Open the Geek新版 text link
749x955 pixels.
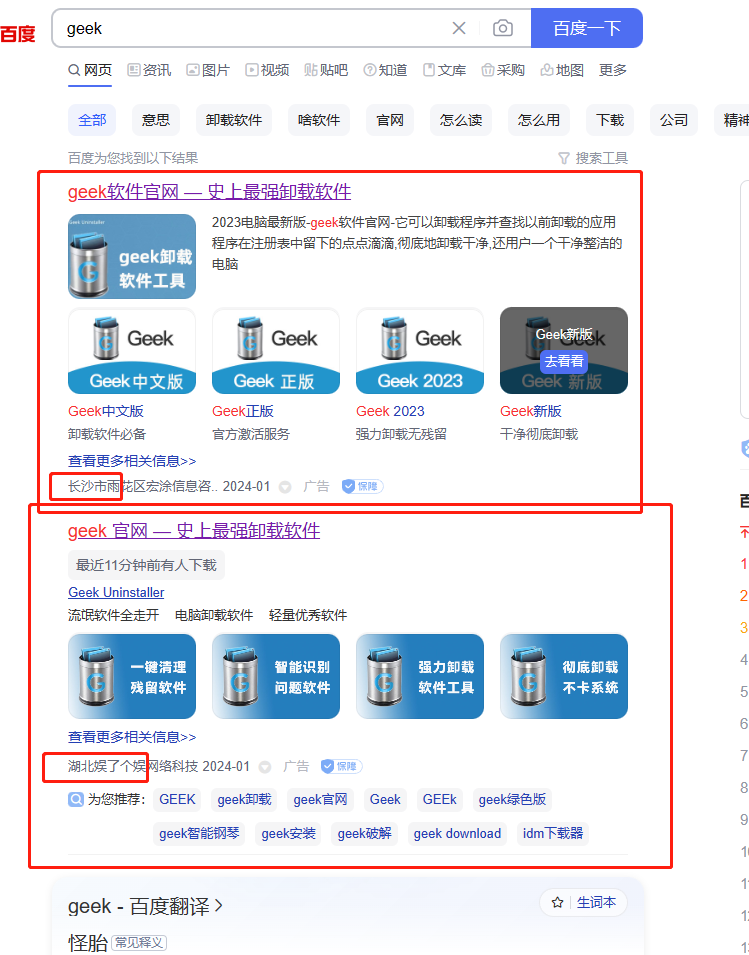pyautogui.click(x=531, y=411)
